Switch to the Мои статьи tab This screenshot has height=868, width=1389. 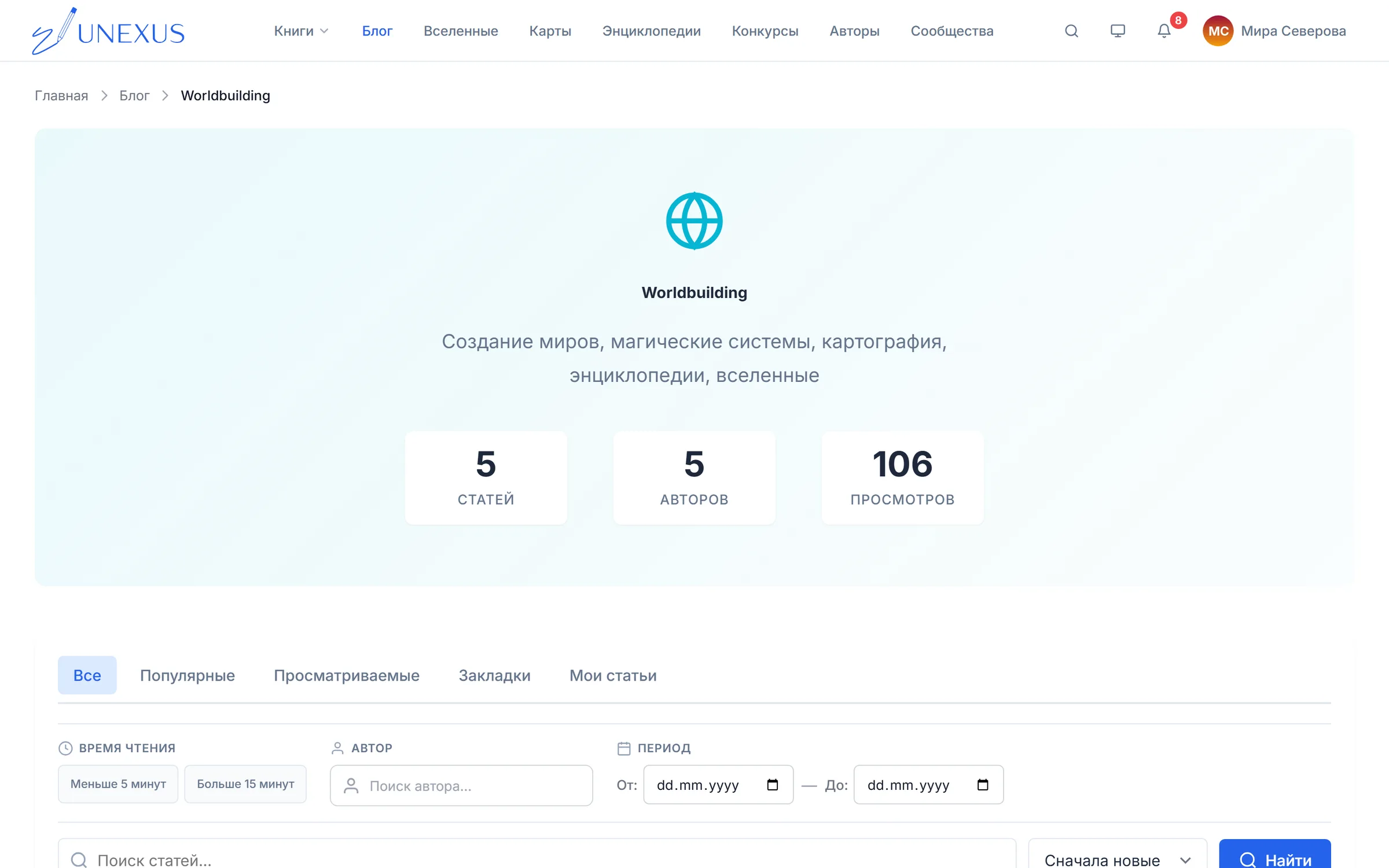(613, 675)
